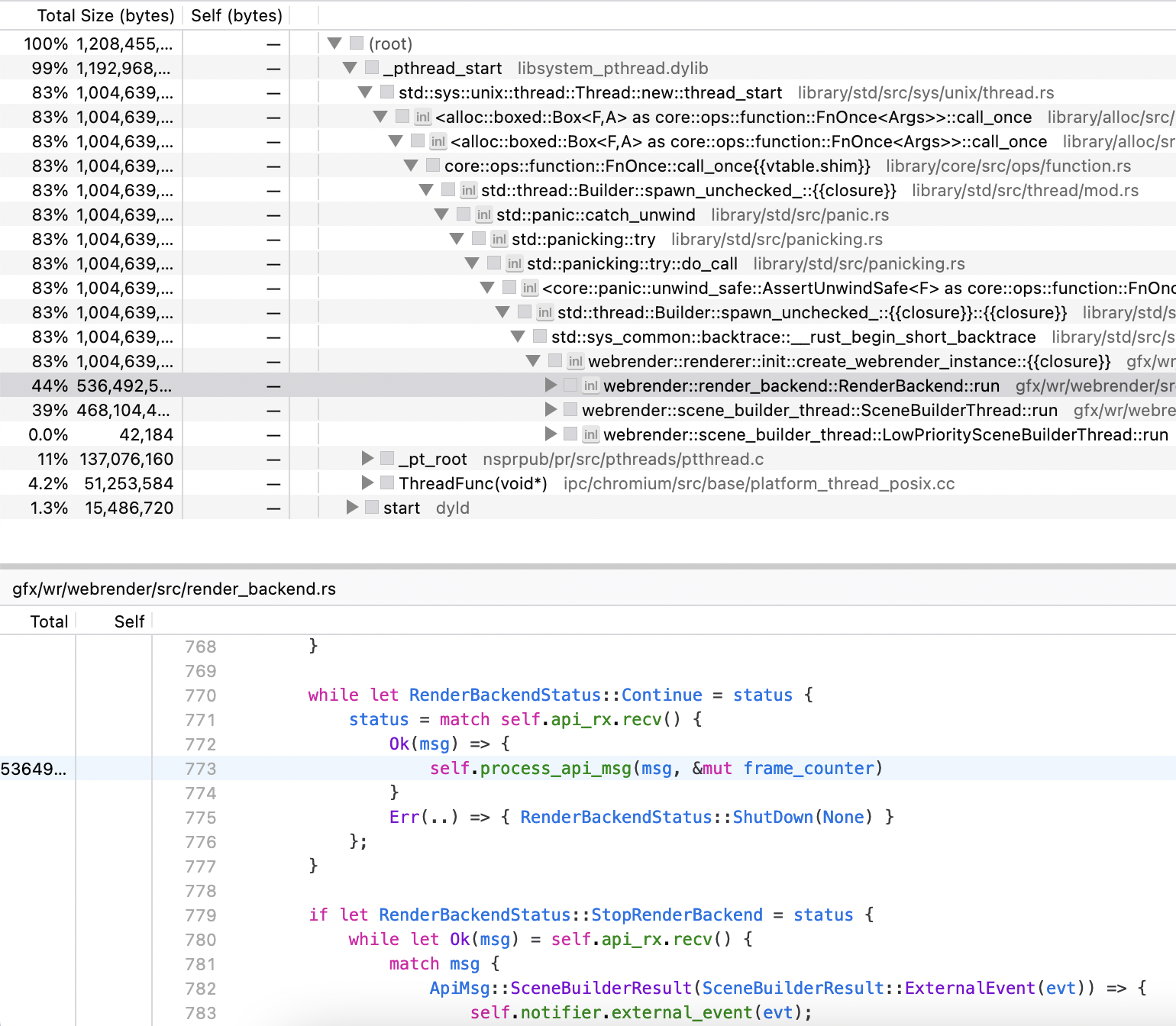The image size is (1176, 1026).
Task: Collapse the FnOnce::call_once{{vtable.shim}} node
Action: coord(411,166)
